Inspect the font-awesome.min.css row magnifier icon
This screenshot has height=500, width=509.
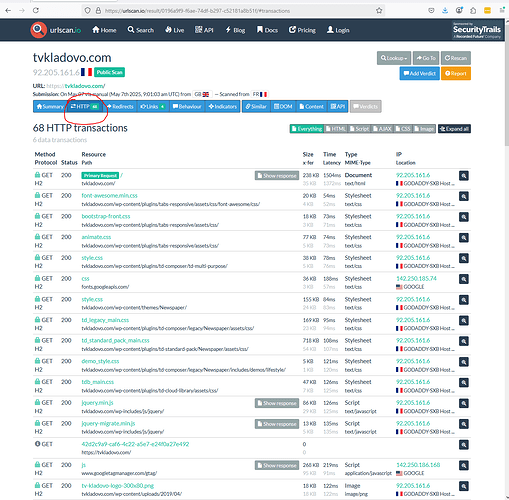coord(464,196)
